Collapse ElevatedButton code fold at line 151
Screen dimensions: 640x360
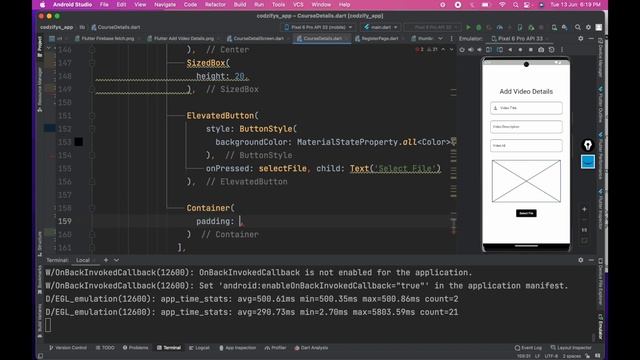[92, 116]
